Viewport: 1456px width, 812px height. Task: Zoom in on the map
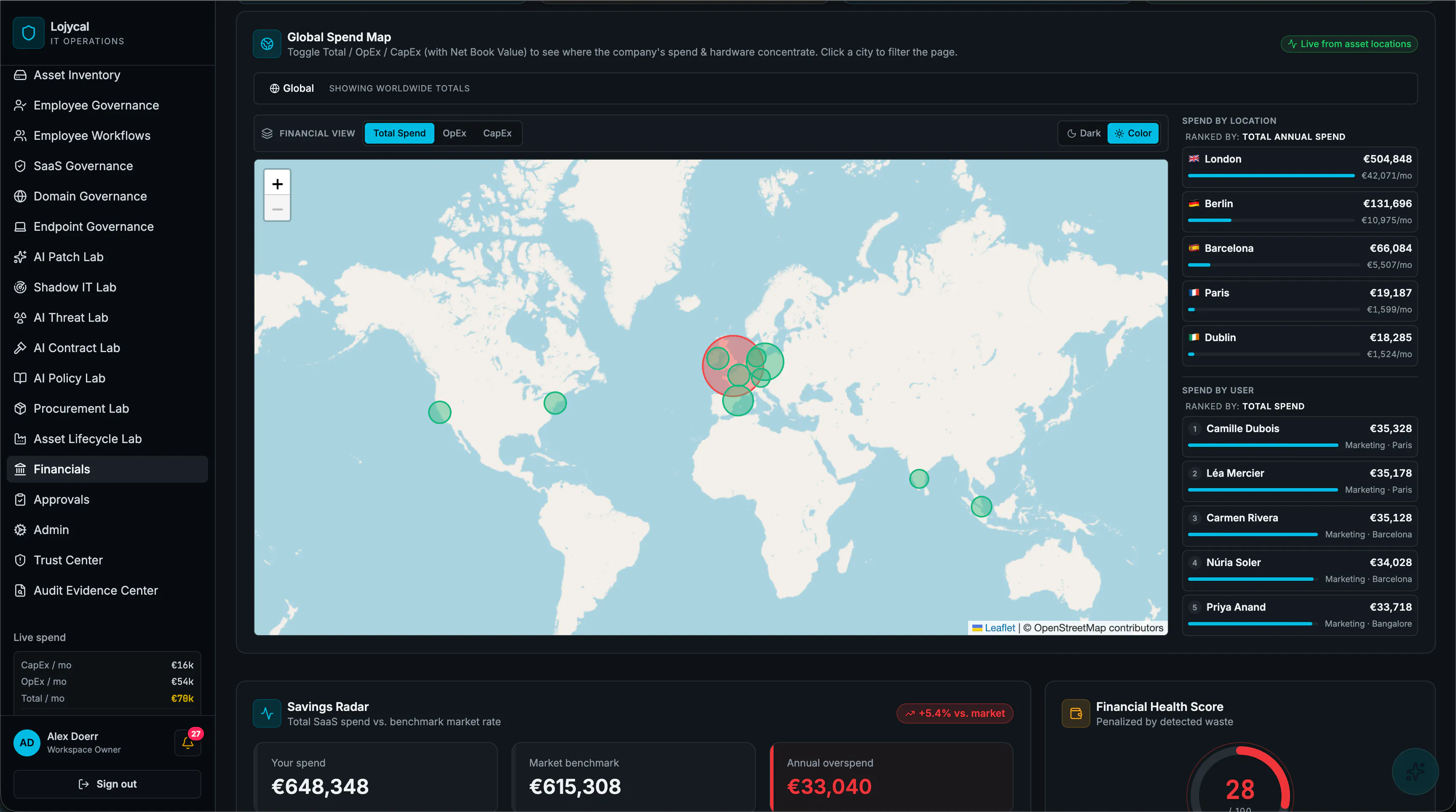coord(277,184)
